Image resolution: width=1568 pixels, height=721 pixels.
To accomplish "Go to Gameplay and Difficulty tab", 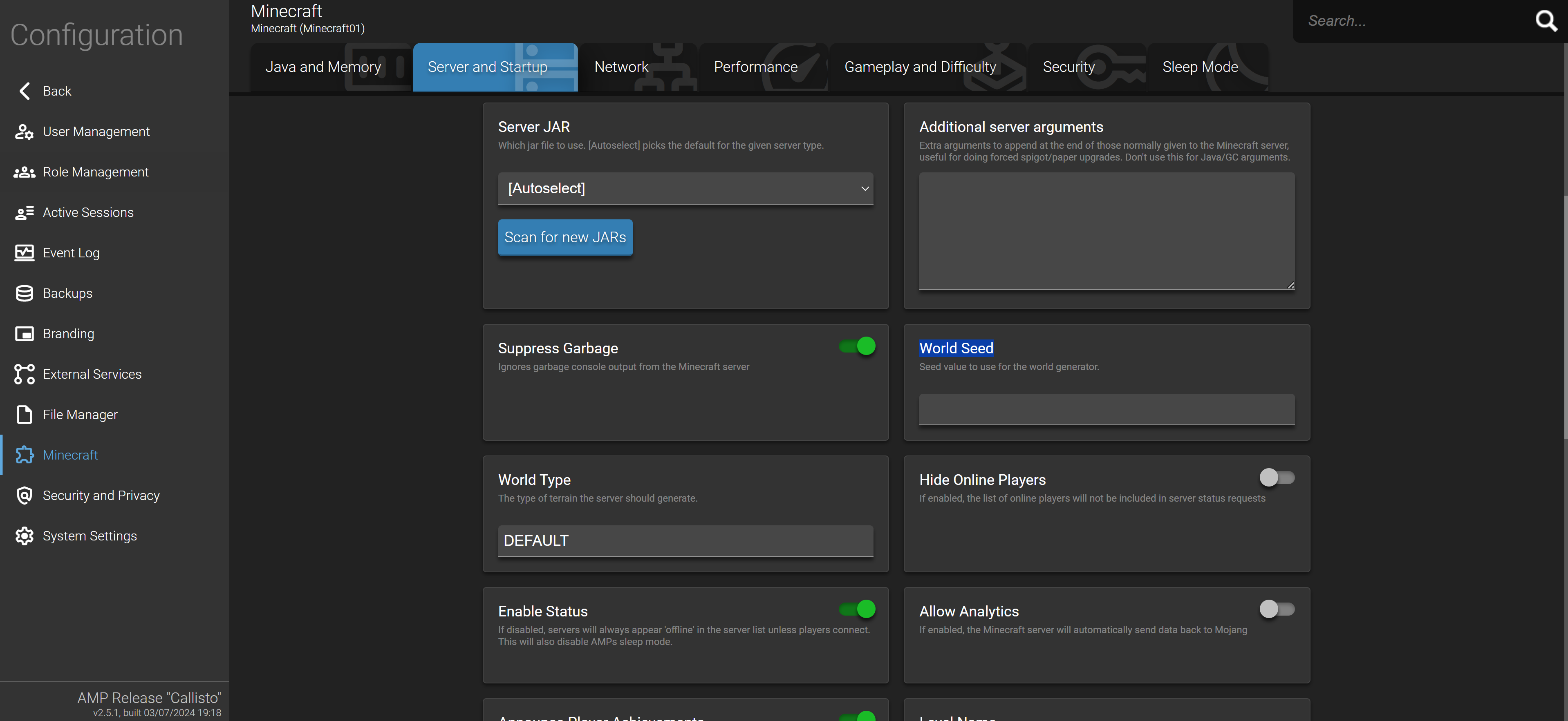I will (x=927, y=67).
